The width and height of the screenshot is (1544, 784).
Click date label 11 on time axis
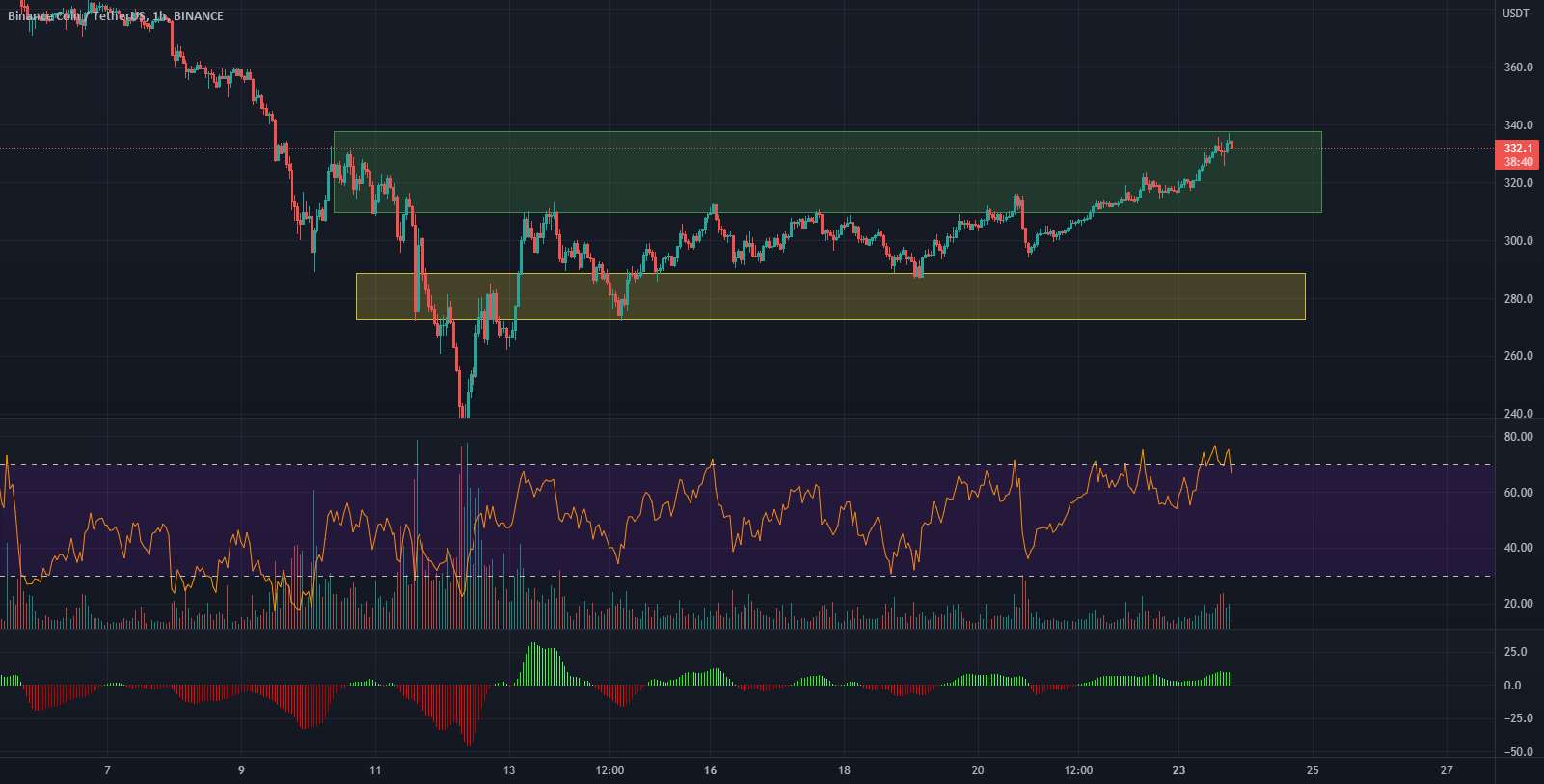point(375,770)
